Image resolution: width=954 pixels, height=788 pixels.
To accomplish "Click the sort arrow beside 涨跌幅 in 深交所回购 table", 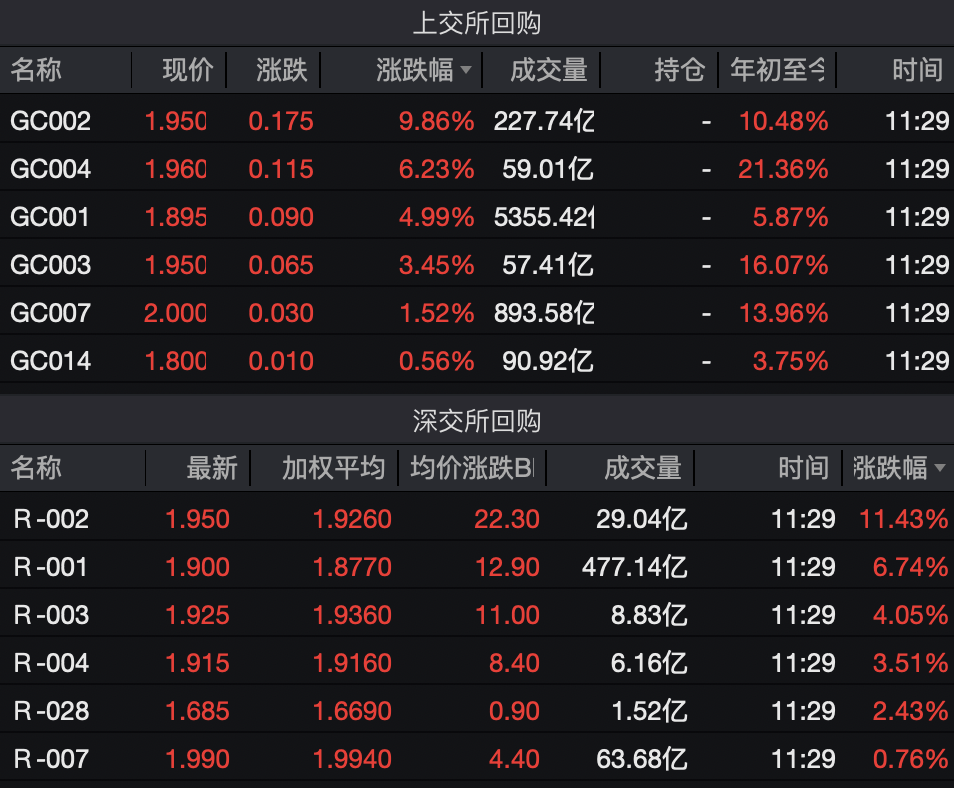I will pos(939,468).
